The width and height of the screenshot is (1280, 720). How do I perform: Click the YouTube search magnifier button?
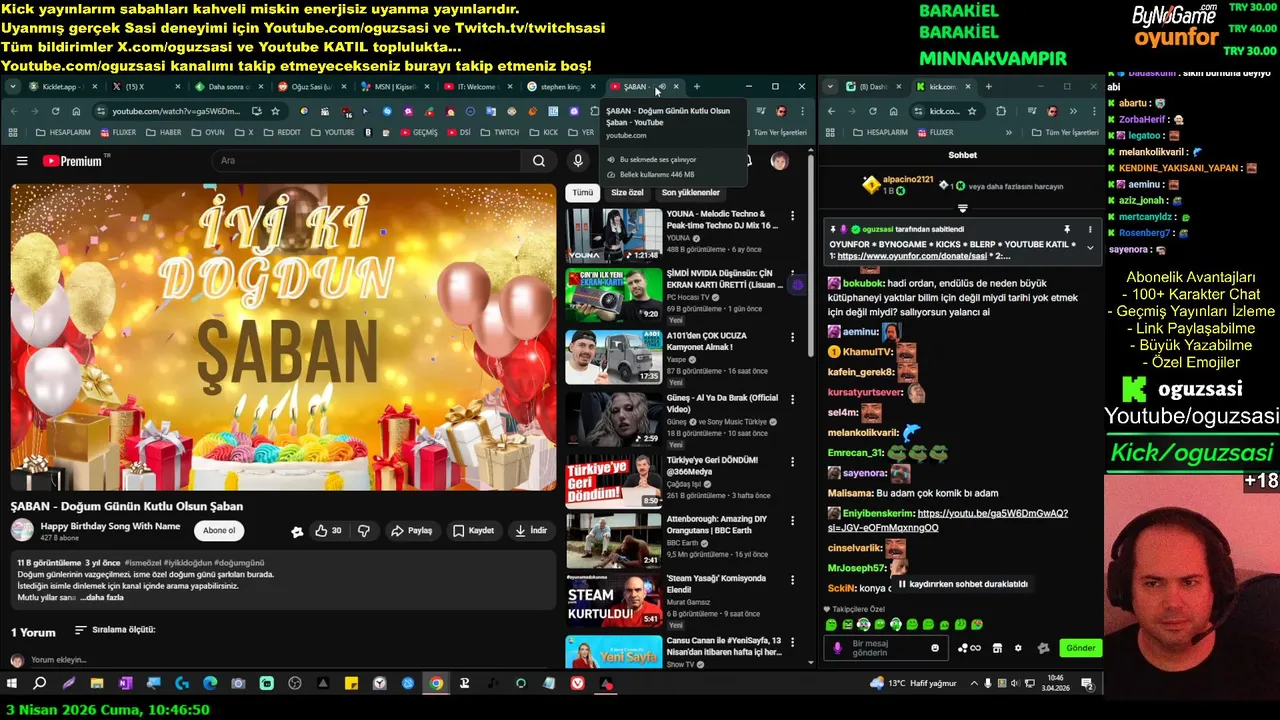[x=538, y=161]
